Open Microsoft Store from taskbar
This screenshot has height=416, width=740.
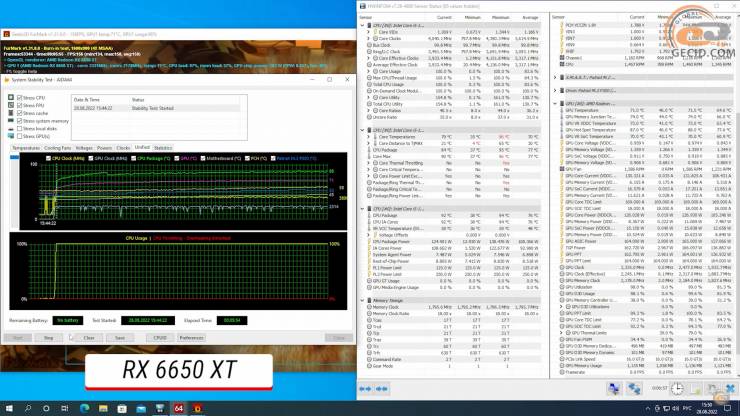pyautogui.click(x=122, y=408)
